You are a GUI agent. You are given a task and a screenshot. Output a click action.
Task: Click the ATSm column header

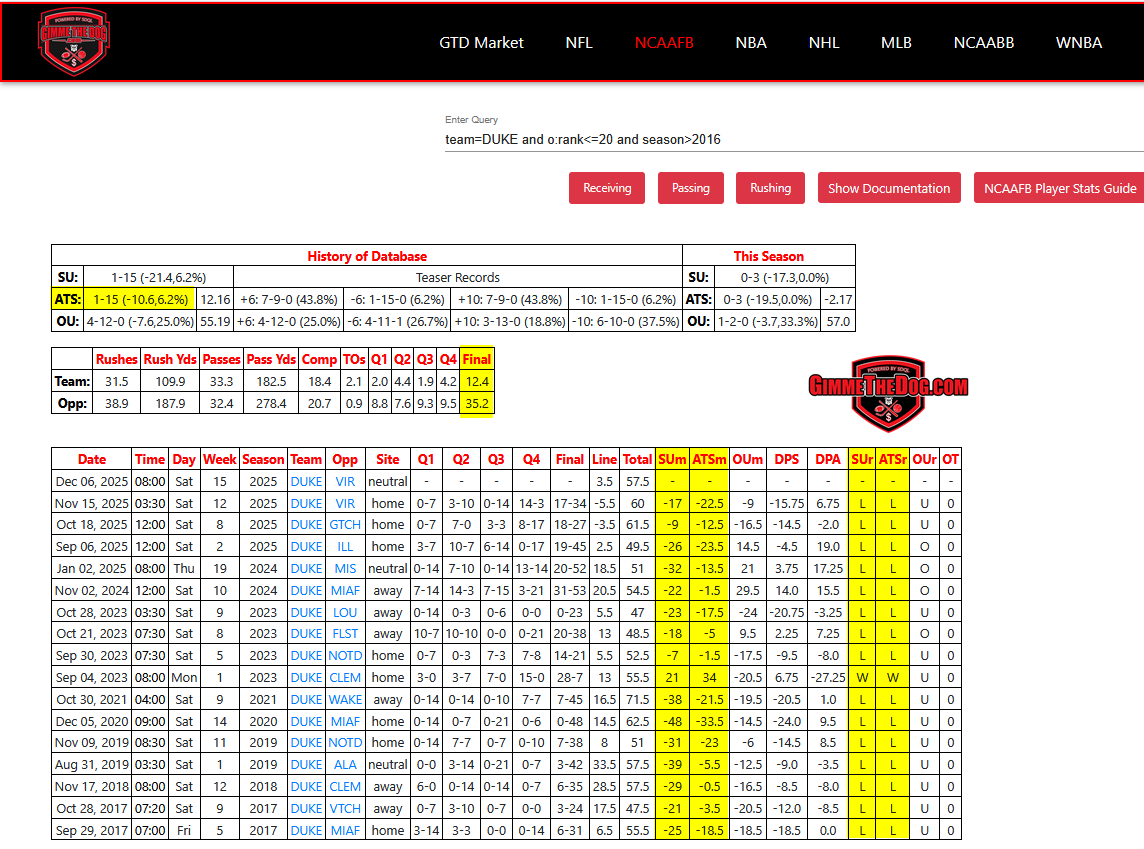[x=709, y=460]
